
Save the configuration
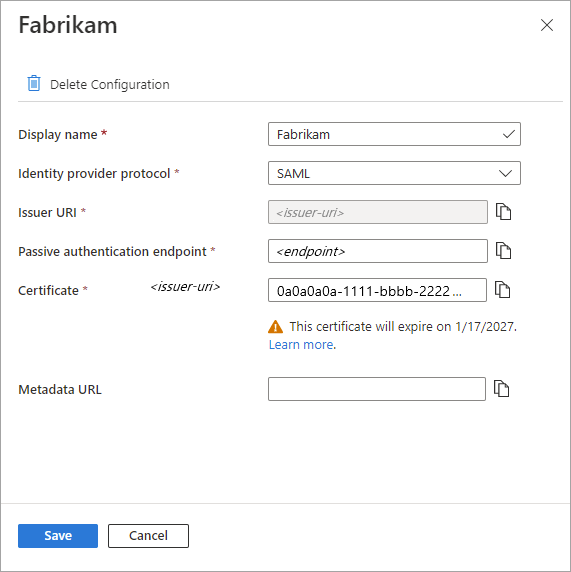point(58,536)
